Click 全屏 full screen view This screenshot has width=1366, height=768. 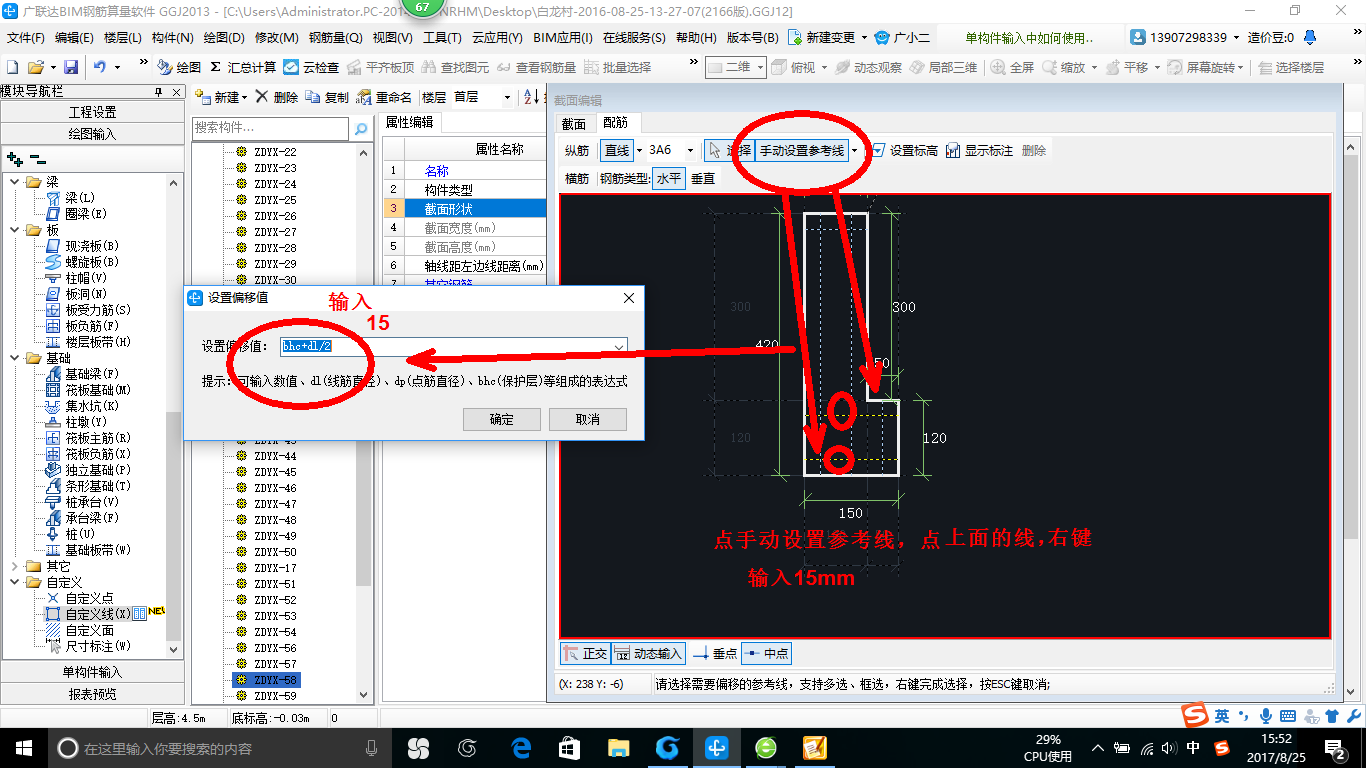[x=1012, y=67]
